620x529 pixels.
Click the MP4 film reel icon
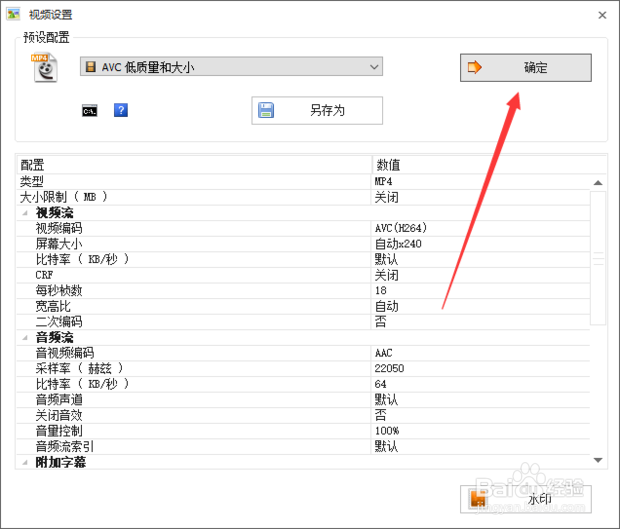[x=45, y=68]
